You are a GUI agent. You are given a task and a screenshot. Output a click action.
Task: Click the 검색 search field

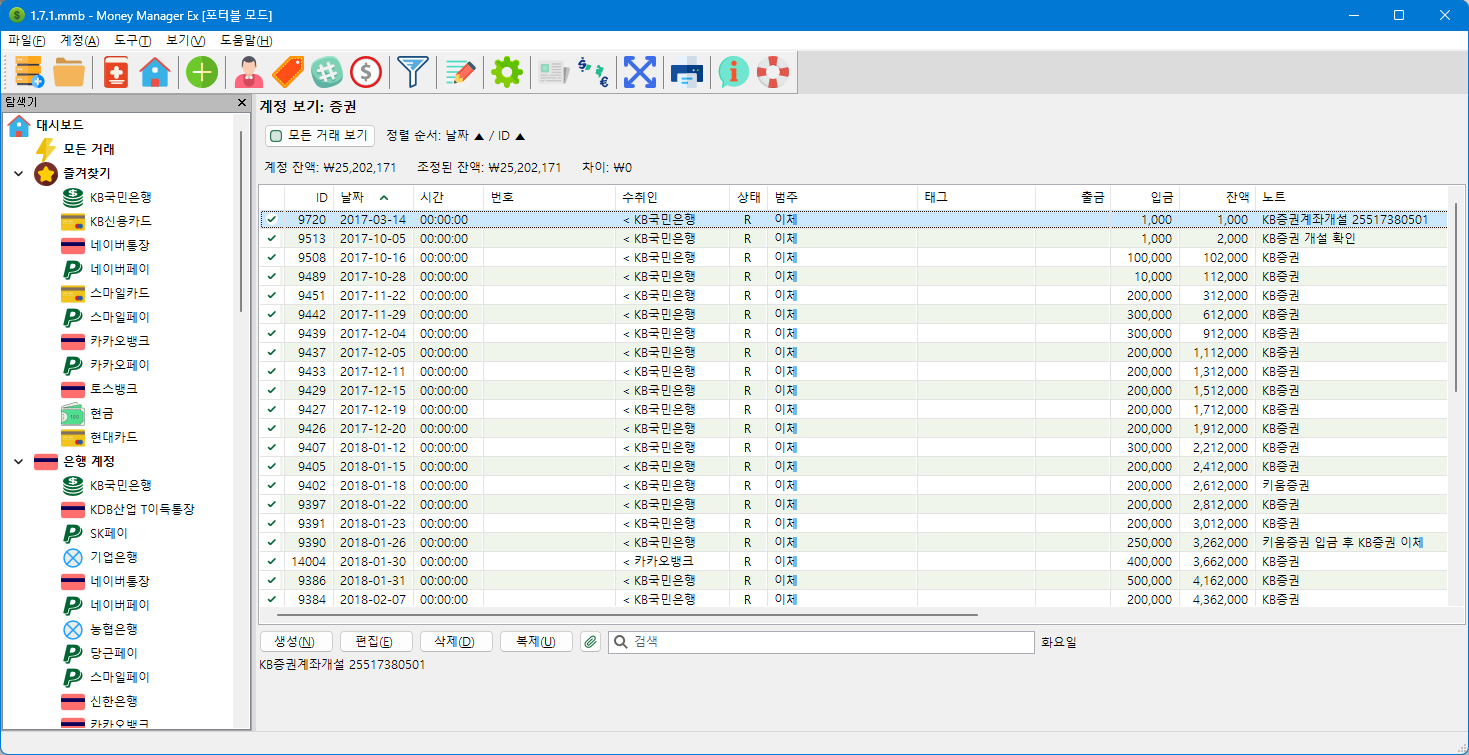(821, 642)
